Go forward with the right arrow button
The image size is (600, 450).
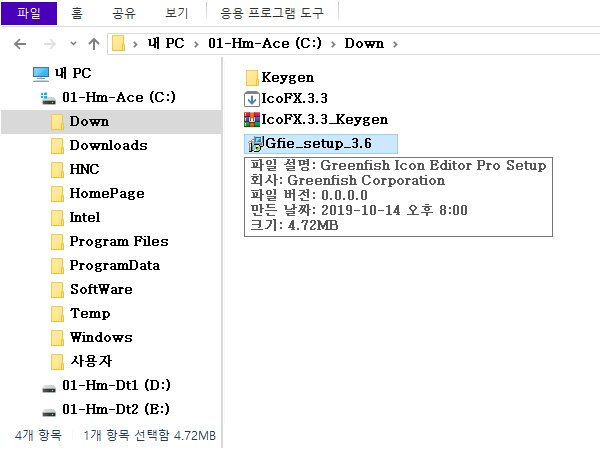pyautogui.click(x=50, y=44)
